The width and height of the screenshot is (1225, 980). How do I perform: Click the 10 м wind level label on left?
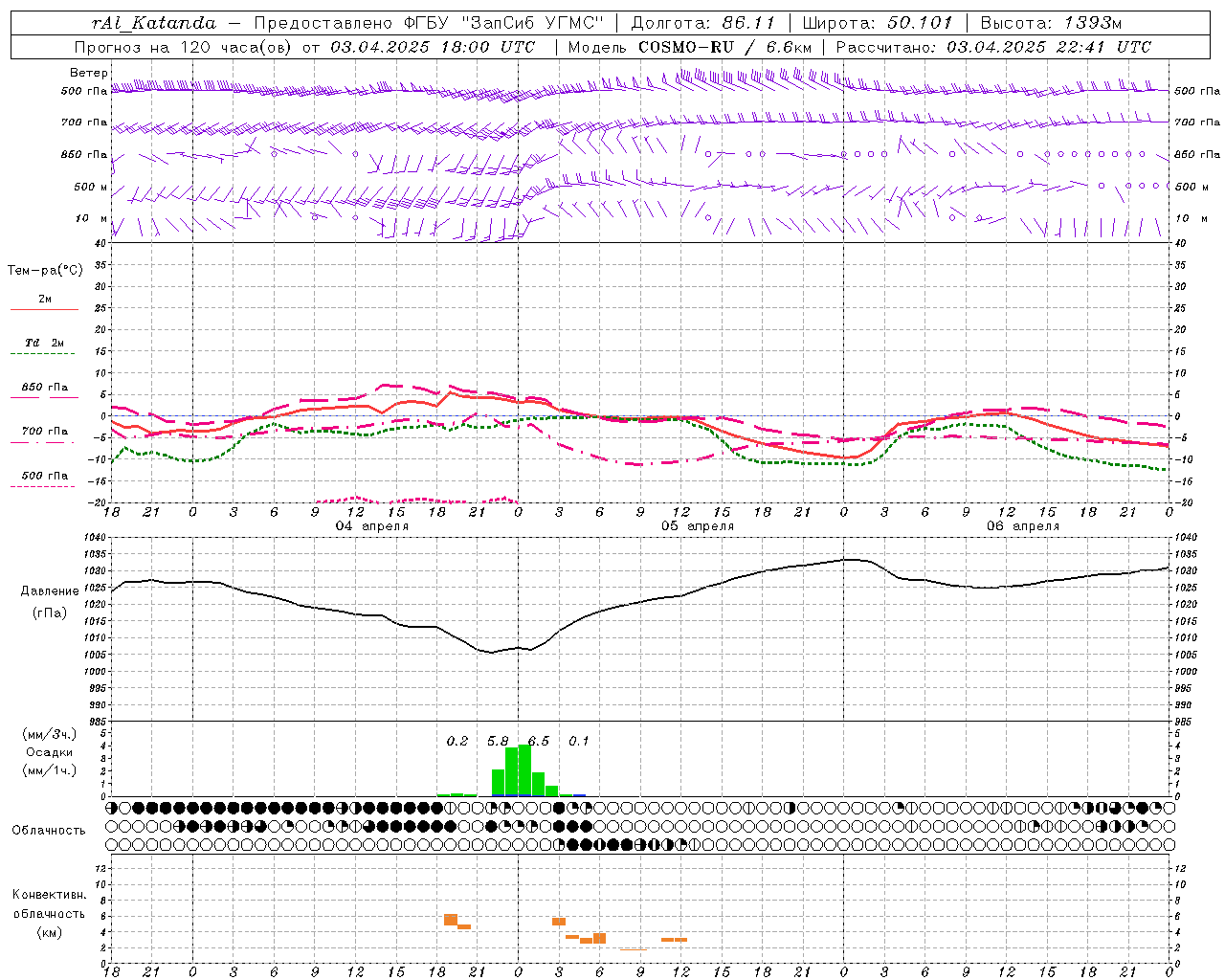pyautogui.click(x=92, y=218)
